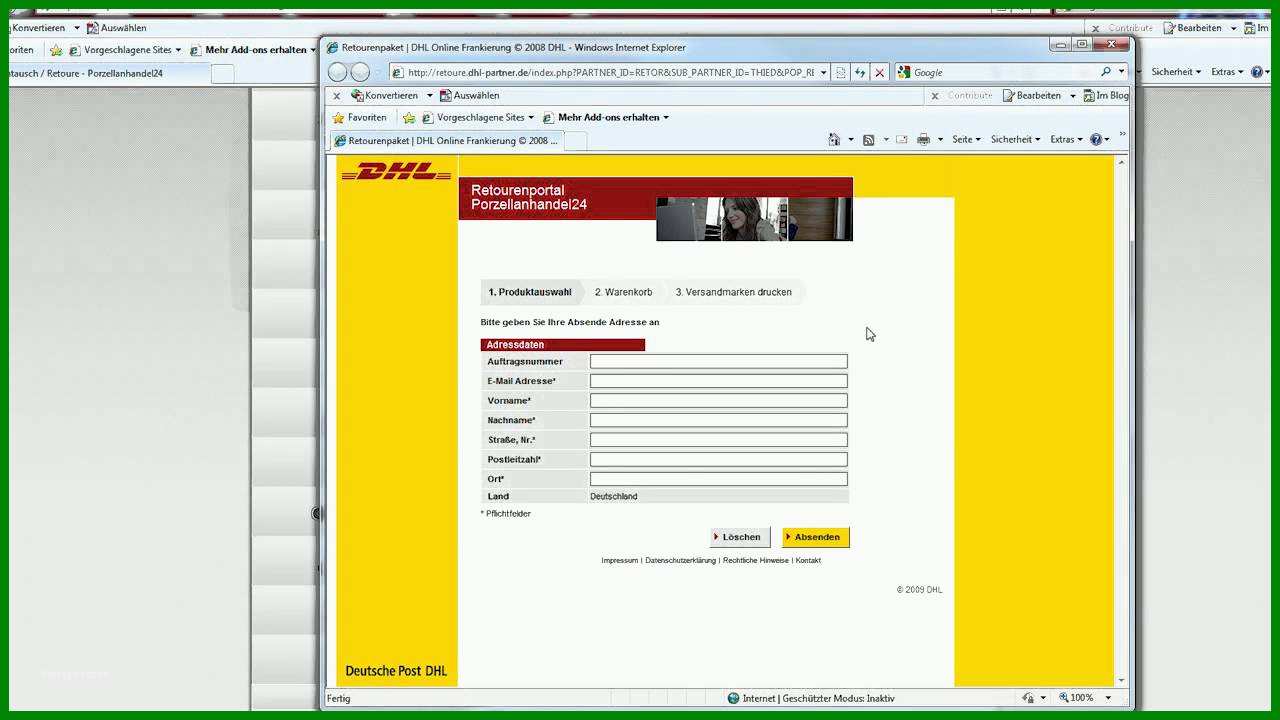This screenshot has height=720, width=1280.
Task: Open Konvertieren in the front window toolbar
Action: coord(385,95)
